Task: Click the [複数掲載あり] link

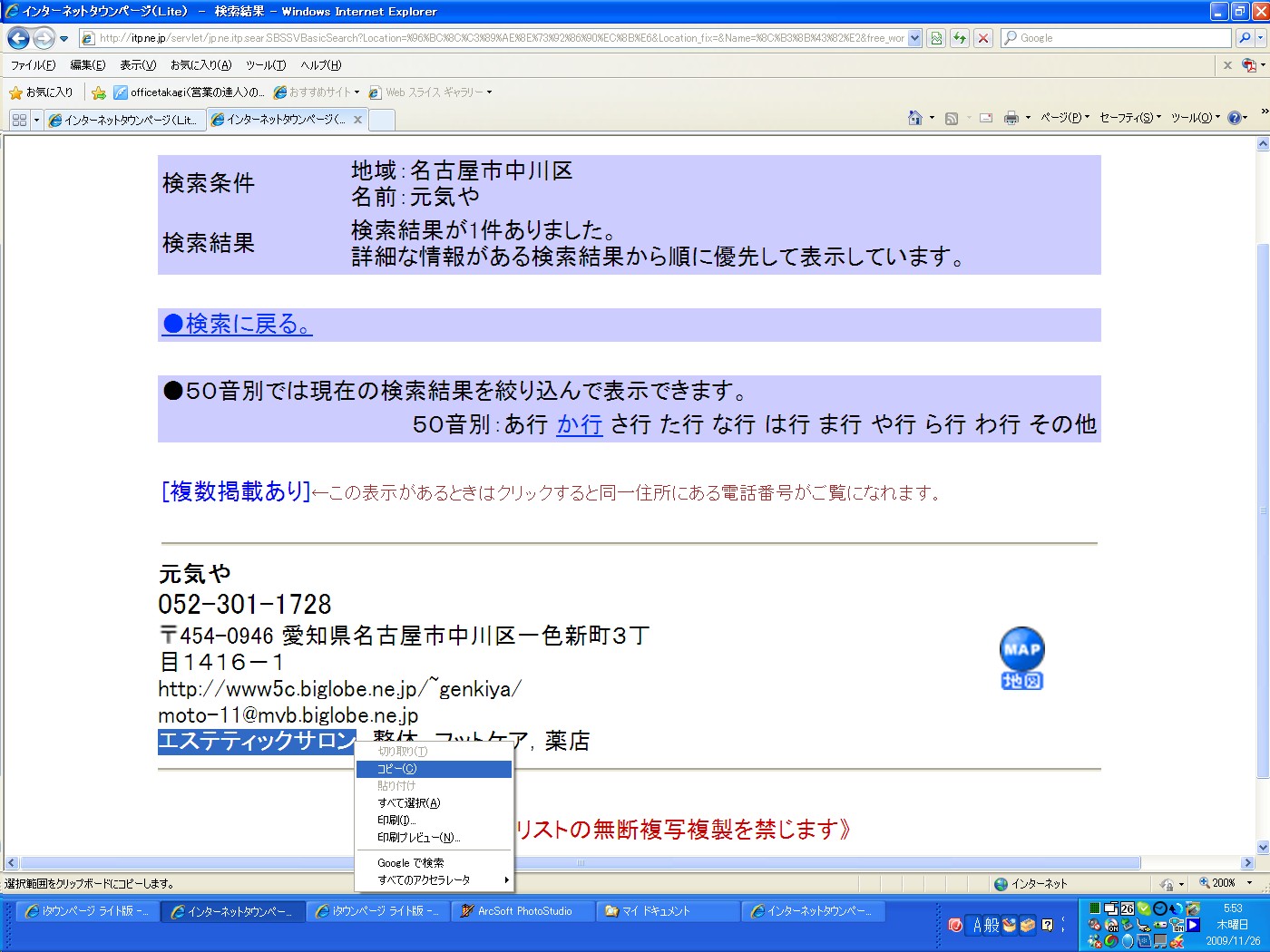Action: click(x=236, y=491)
